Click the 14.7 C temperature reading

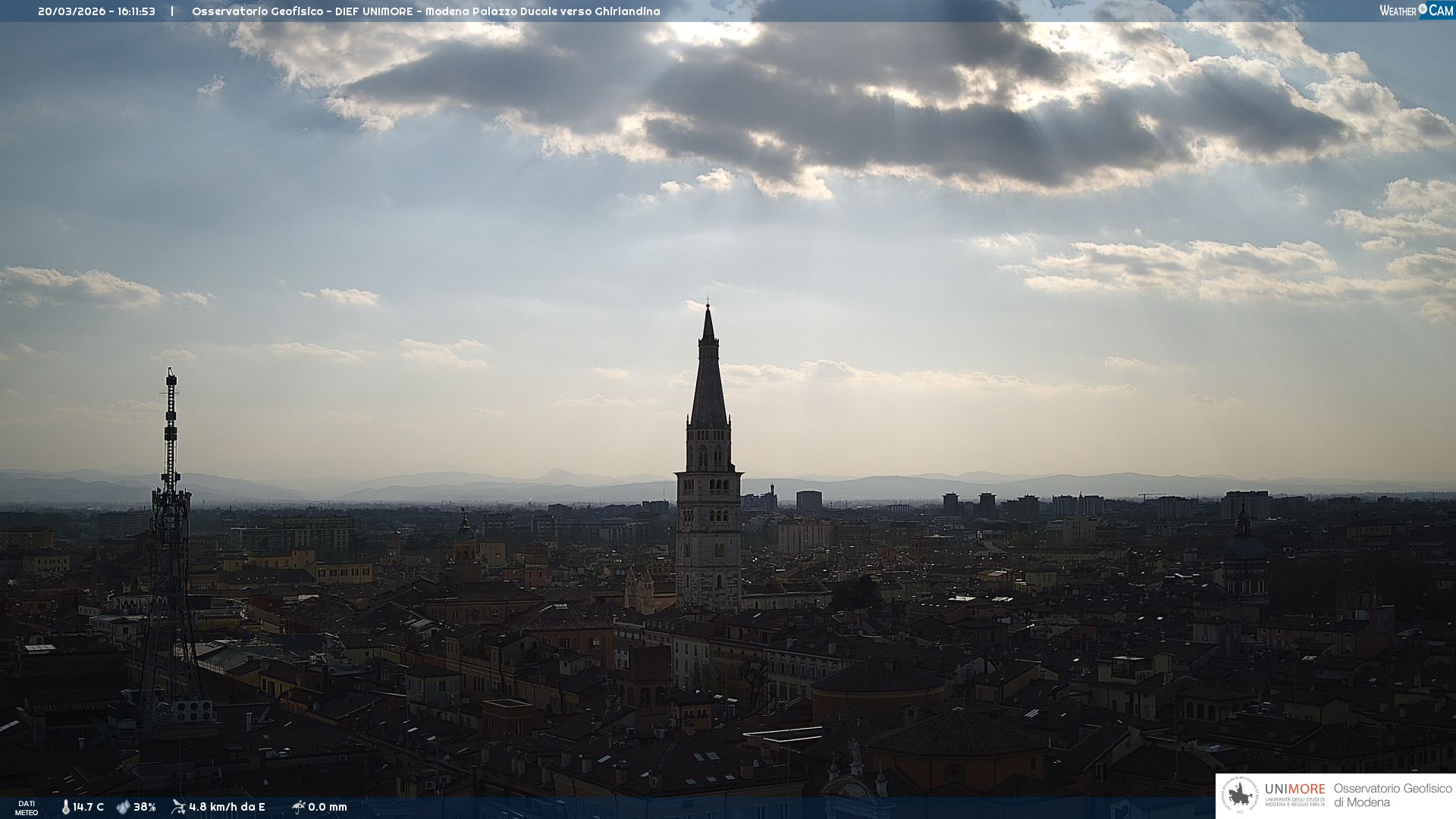tap(89, 807)
